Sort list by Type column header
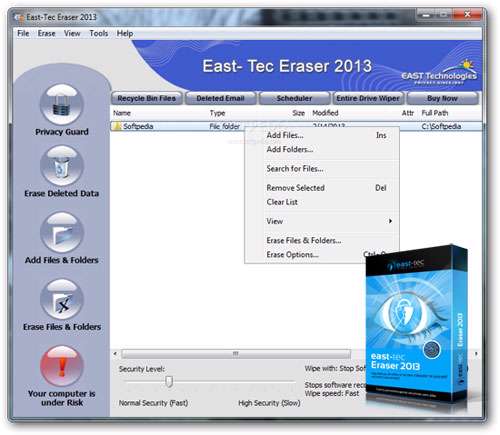The width and height of the screenshot is (500, 435). pyautogui.click(x=217, y=113)
